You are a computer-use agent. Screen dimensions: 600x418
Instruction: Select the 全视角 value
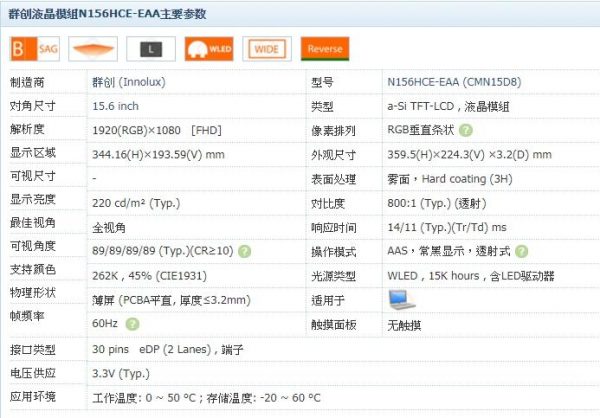(x=109, y=228)
